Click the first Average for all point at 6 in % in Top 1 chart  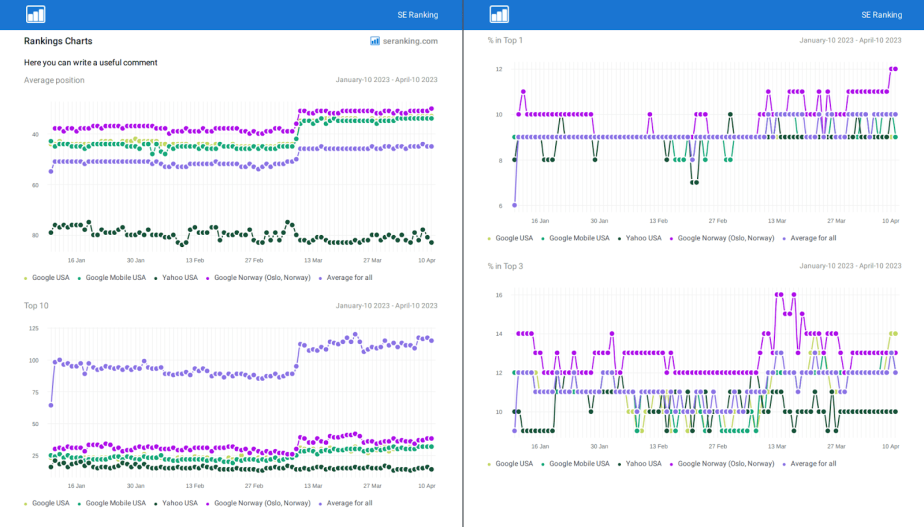(x=514, y=205)
